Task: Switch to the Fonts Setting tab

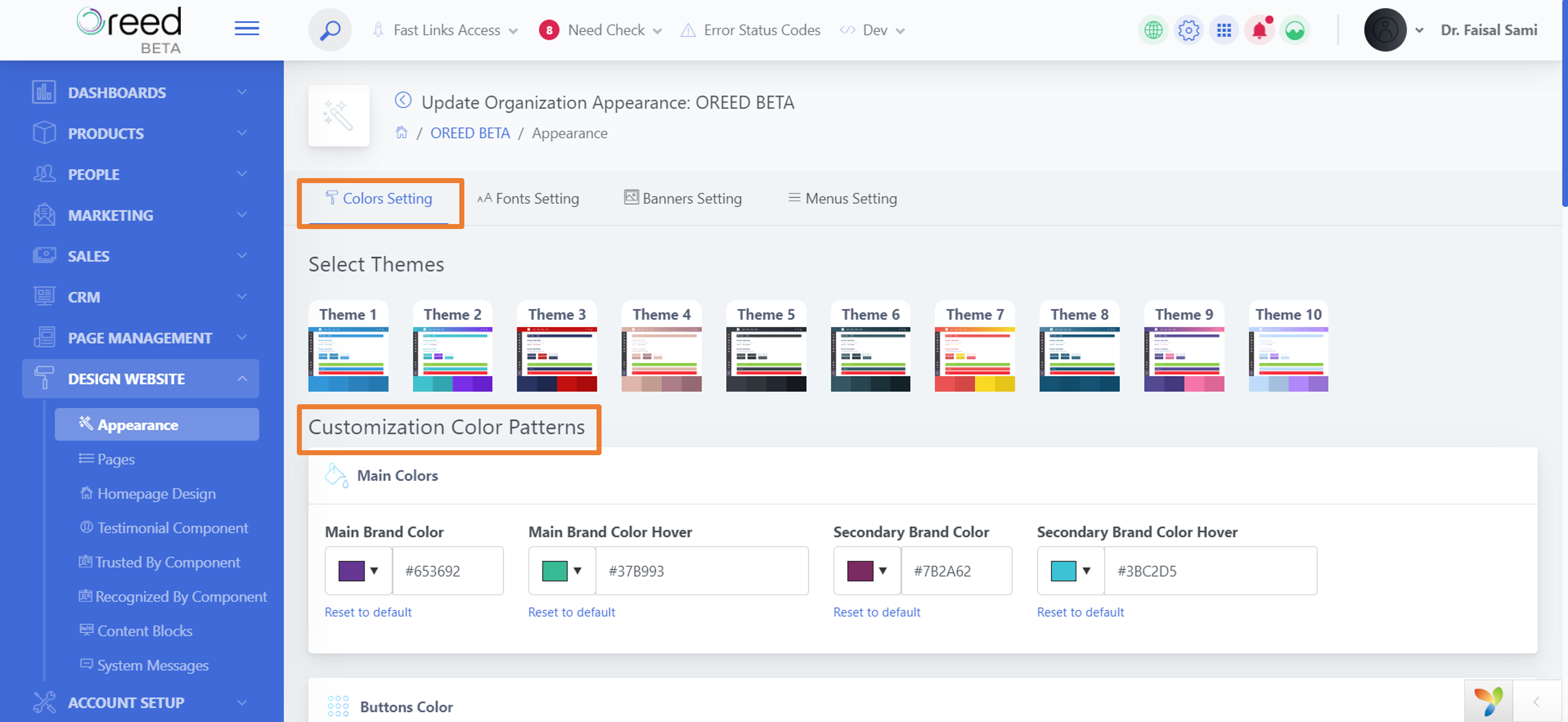Action: 528,198
